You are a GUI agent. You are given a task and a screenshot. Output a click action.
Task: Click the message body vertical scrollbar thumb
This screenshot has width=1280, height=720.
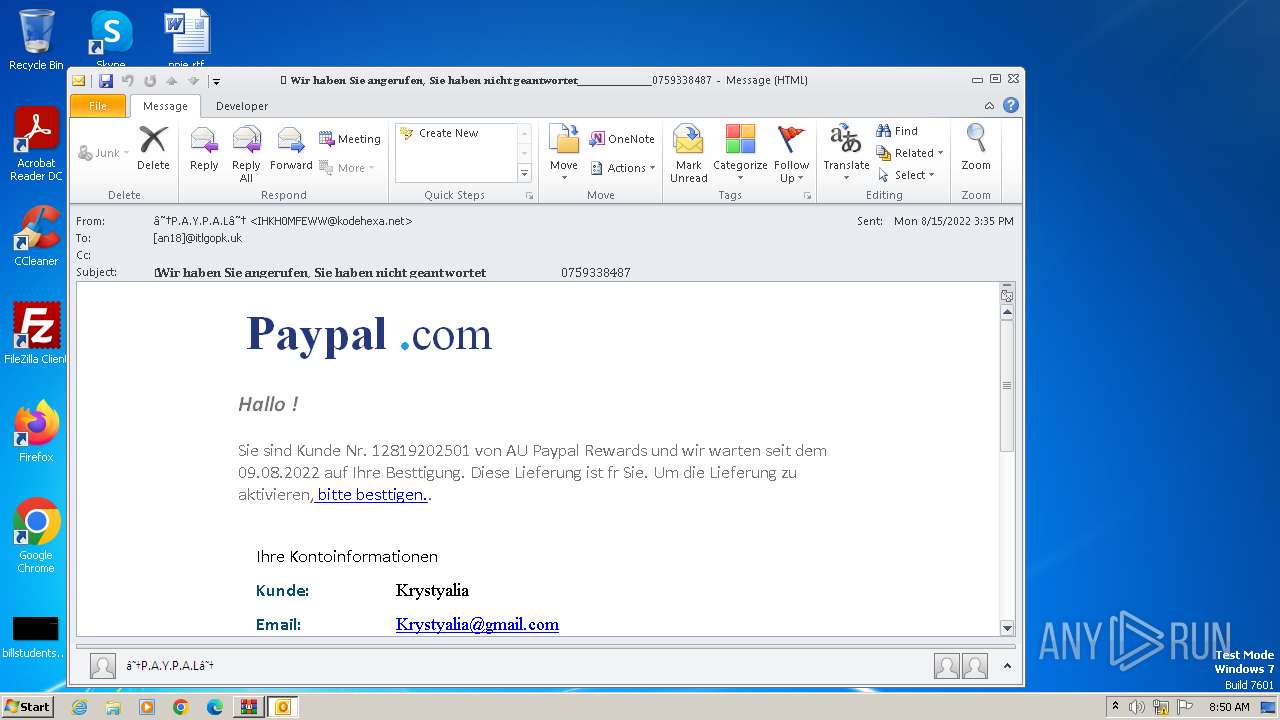pos(1007,385)
